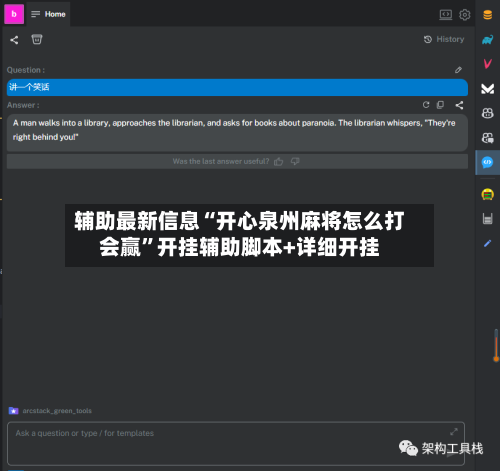
Task: Share the answer using answer share icon
Action: pyautogui.click(x=459, y=105)
